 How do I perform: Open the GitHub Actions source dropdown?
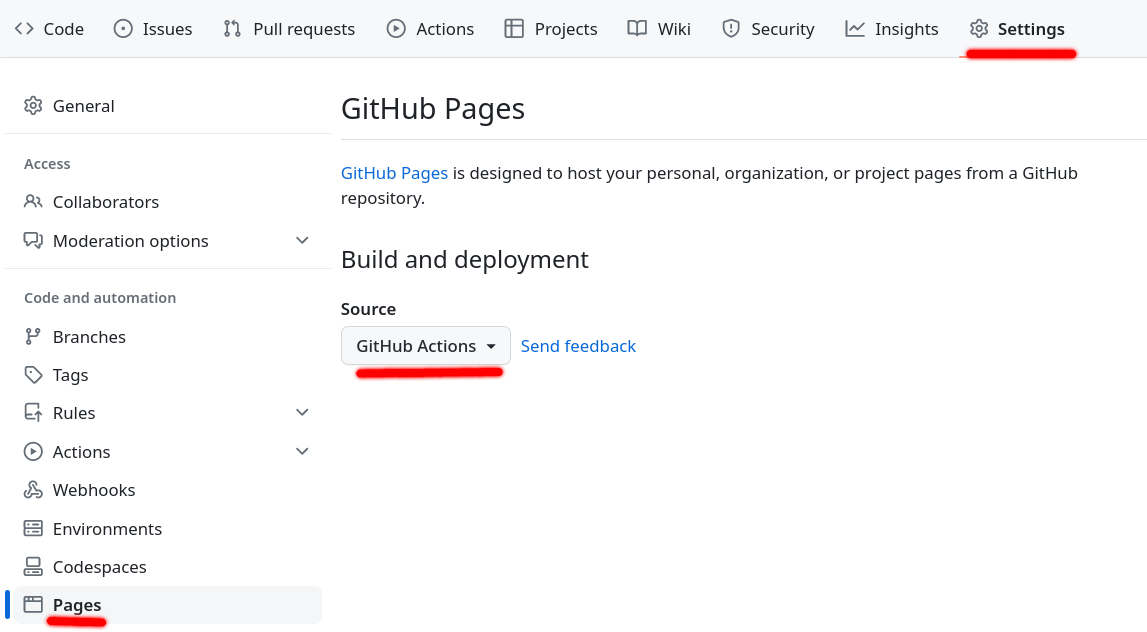[426, 345]
